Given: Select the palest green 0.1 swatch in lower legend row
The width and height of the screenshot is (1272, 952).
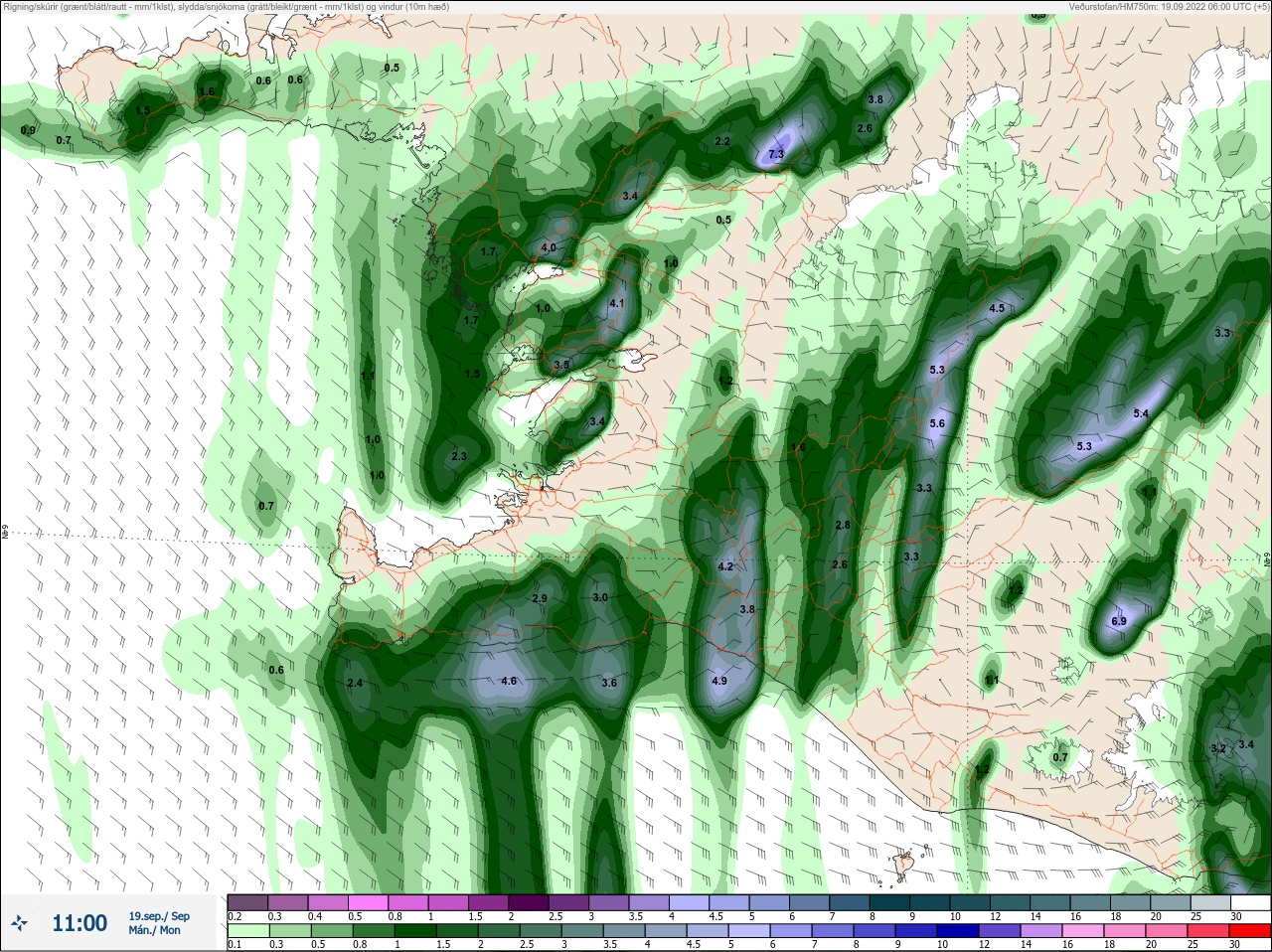Looking at the screenshot, I should point(247,930).
